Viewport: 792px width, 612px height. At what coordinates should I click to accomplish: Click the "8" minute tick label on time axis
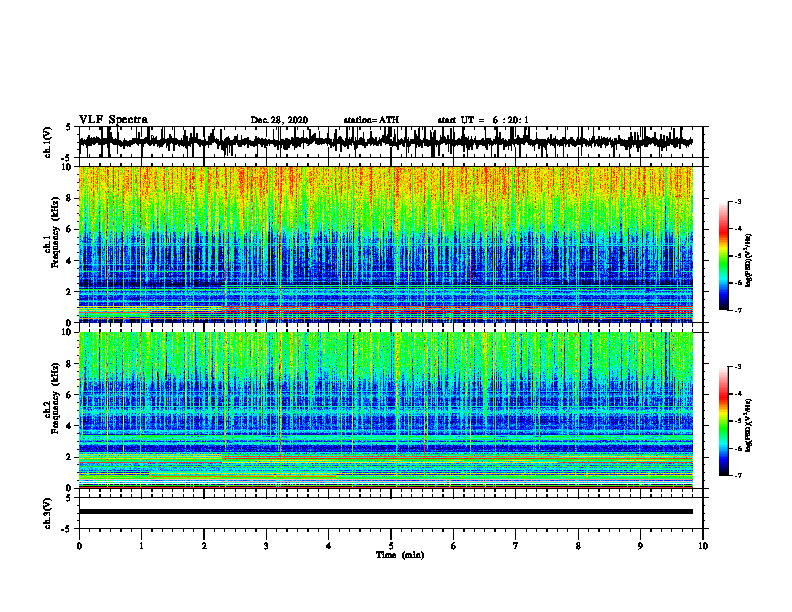578,546
